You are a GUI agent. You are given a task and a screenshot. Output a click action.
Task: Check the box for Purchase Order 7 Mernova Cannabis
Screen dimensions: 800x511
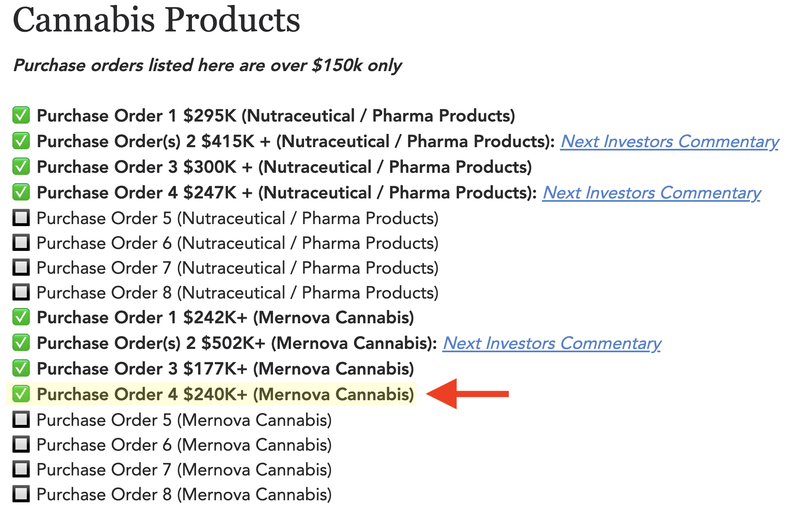coord(21,469)
